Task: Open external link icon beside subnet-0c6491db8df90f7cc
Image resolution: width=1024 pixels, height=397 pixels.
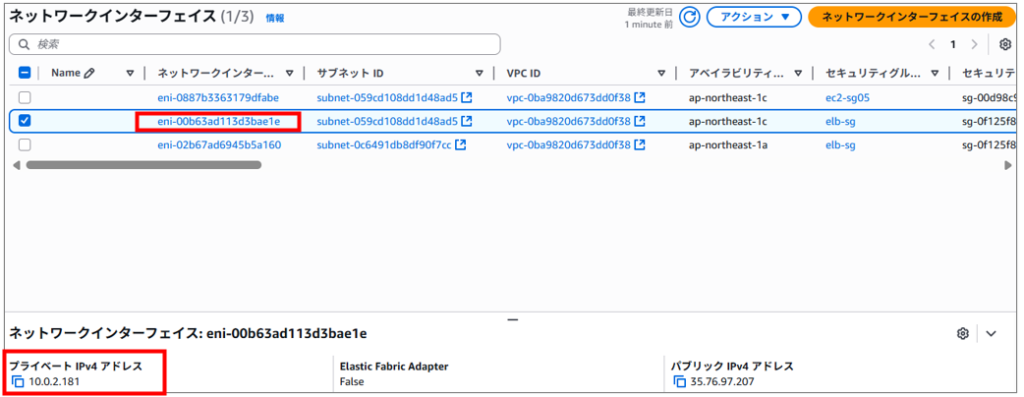Action: (x=460, y=145)
